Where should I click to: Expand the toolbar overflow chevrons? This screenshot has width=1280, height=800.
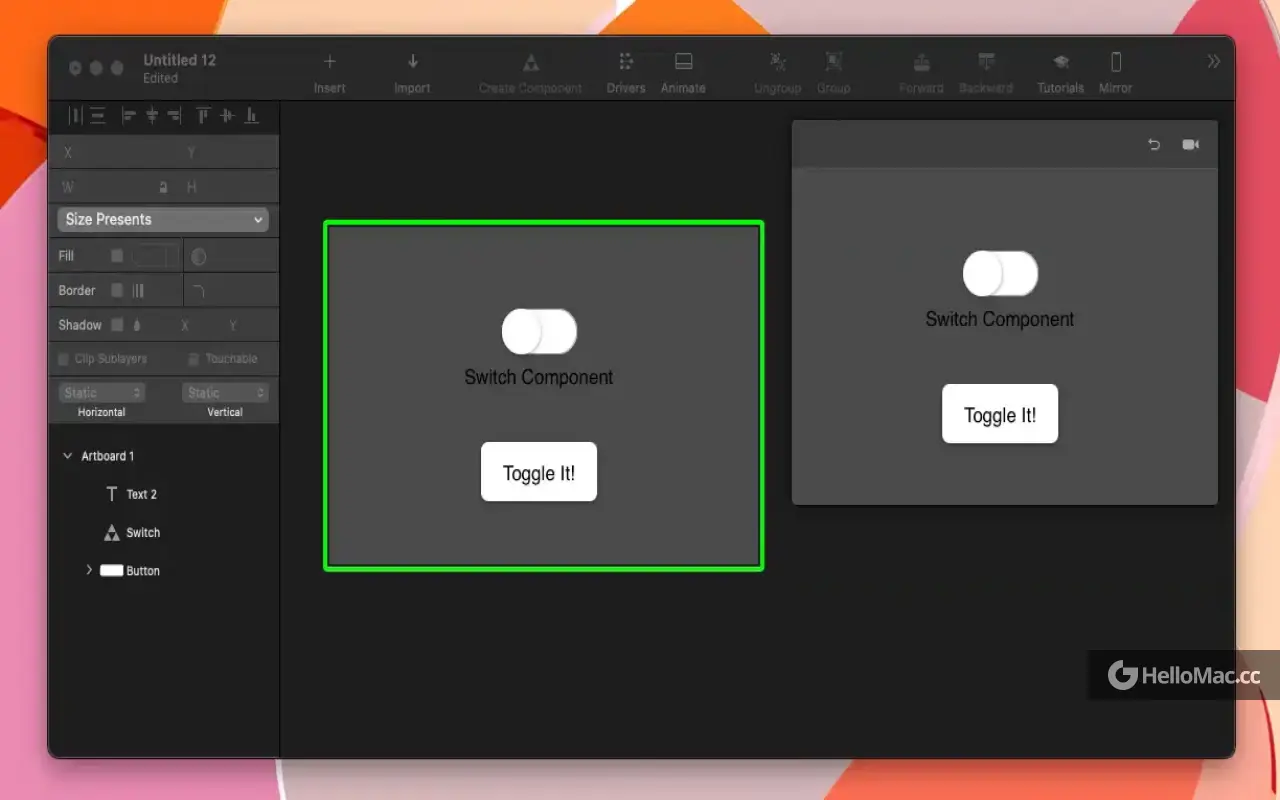click(x=1214, y=62)
